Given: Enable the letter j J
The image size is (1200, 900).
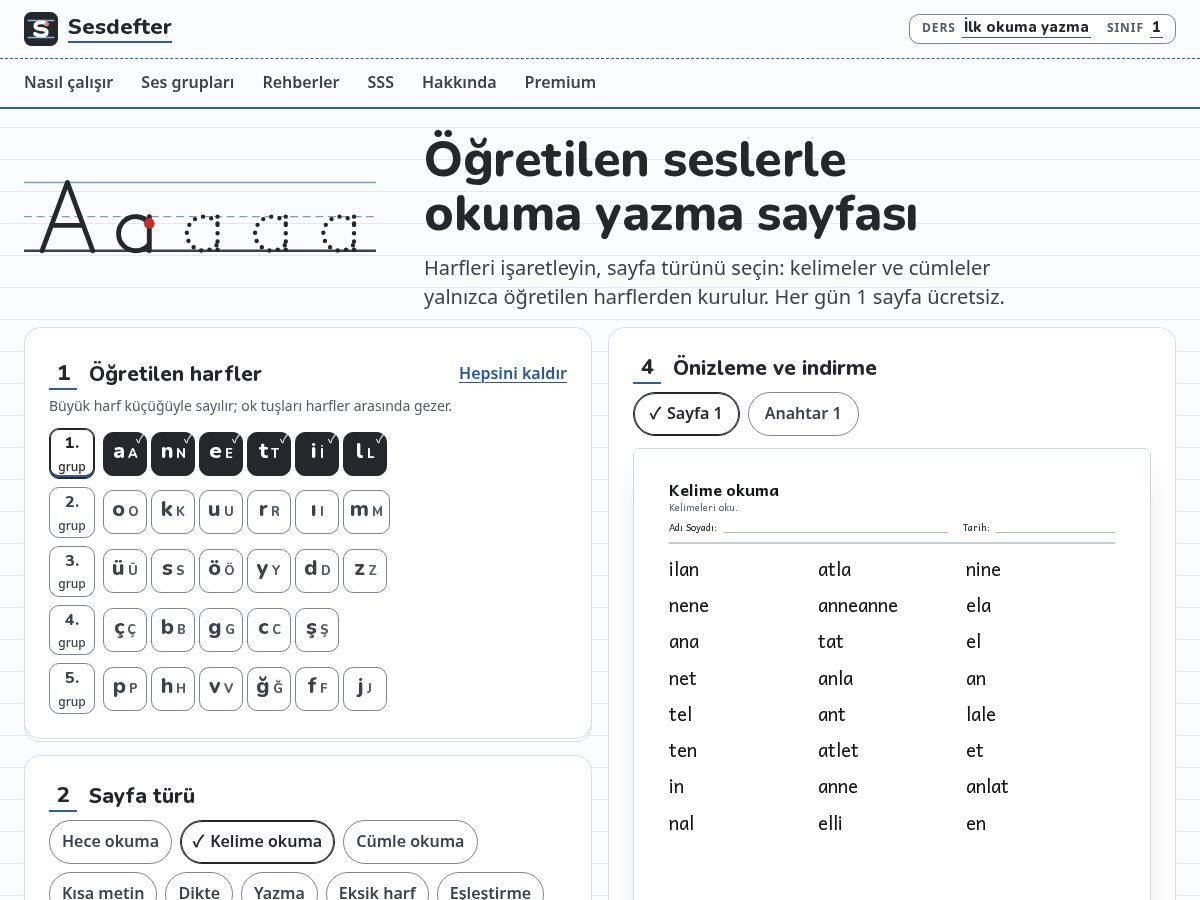Looking at the screenshot, I should (365, 688).
